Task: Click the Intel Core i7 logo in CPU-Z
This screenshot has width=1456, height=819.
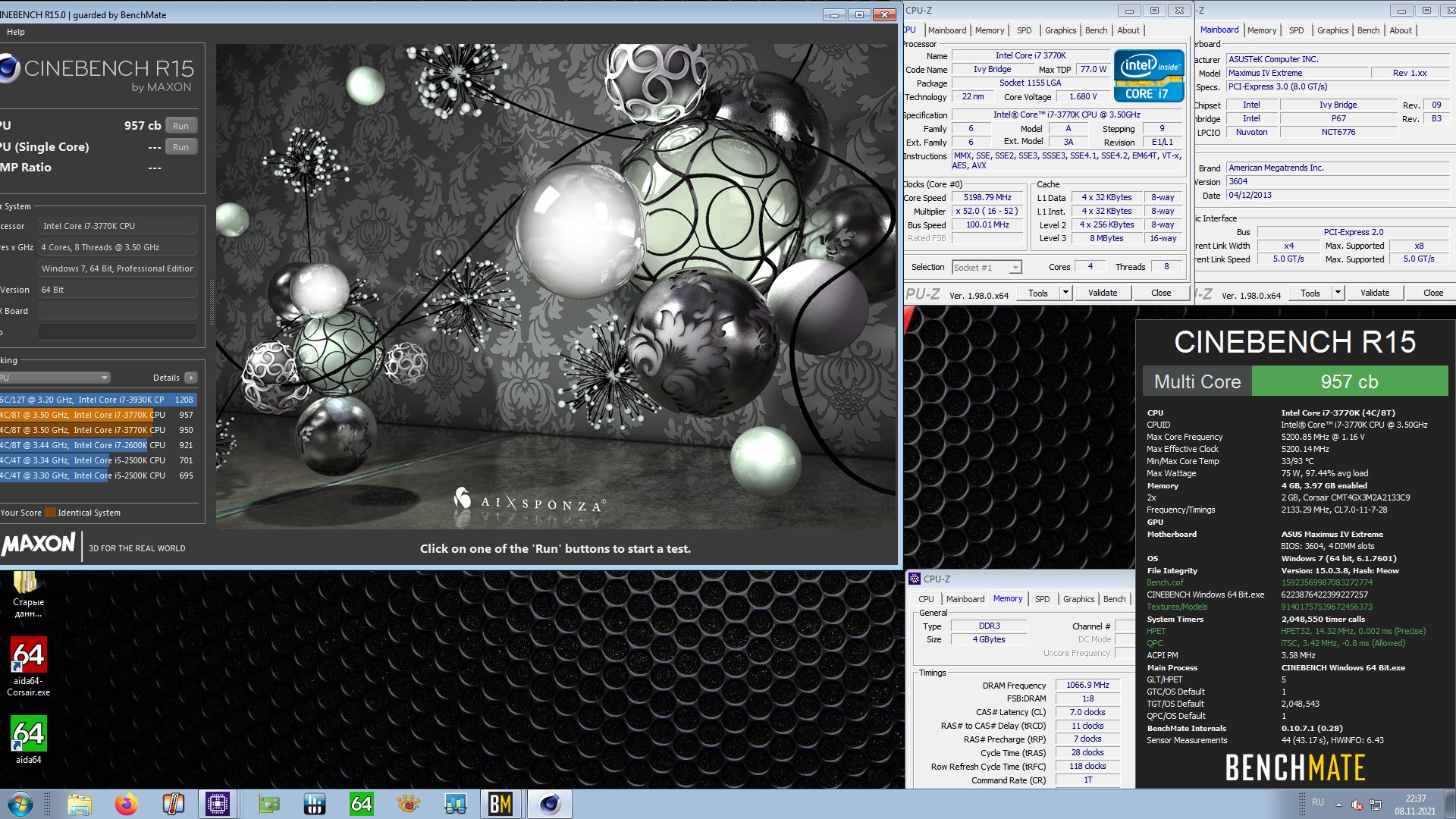Action: pyautogui.click(x=1149, y=75)
